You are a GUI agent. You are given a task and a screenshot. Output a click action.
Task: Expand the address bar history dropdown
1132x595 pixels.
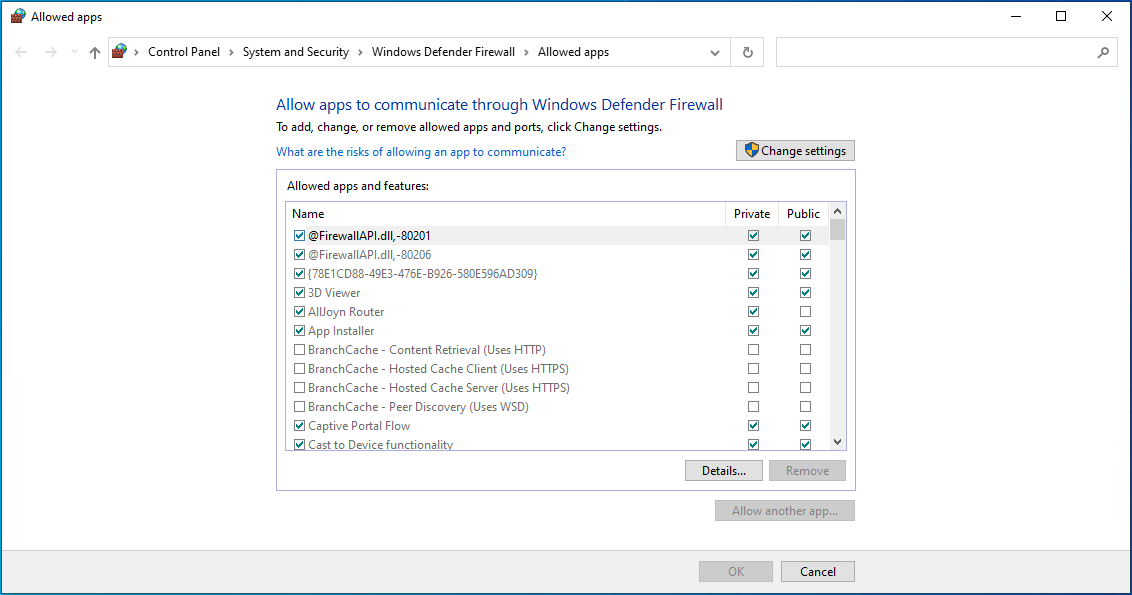tap(715, 52)
